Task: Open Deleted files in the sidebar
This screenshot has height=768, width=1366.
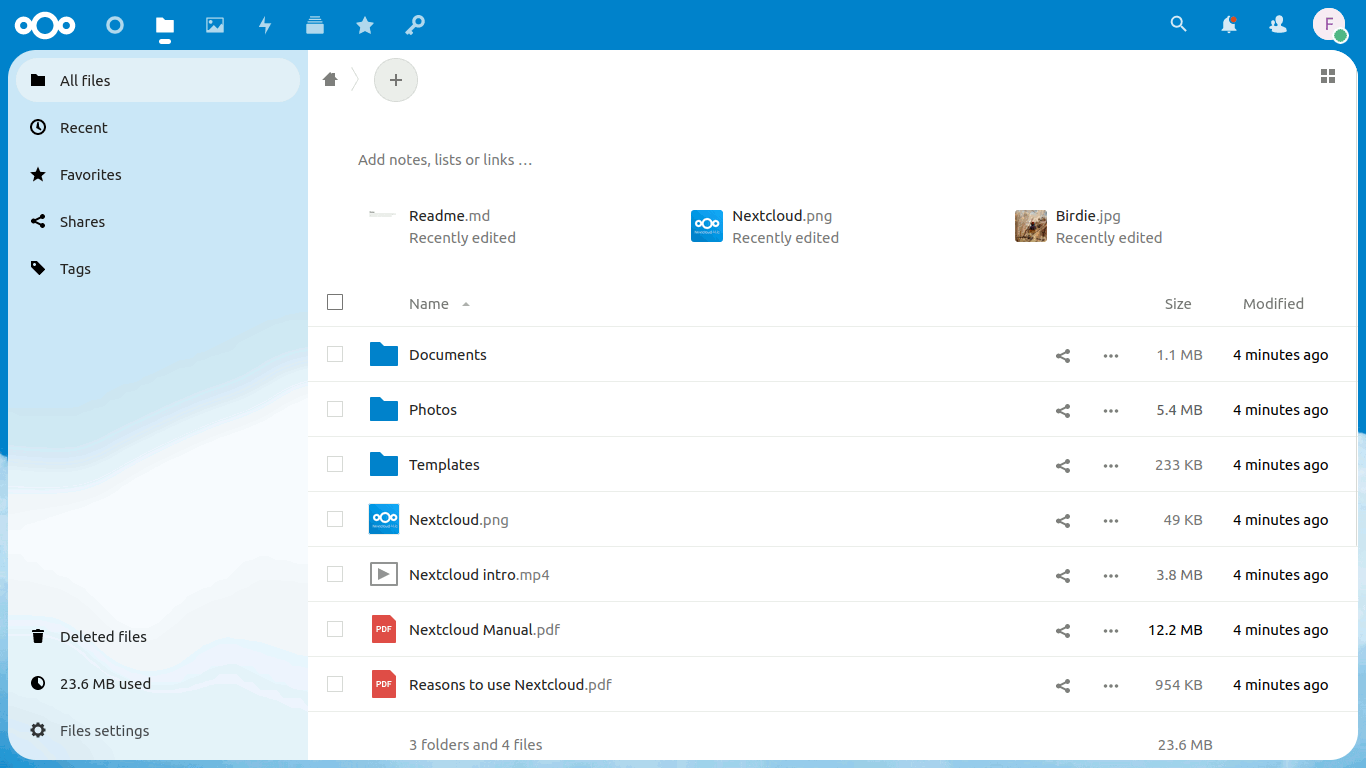Action: tap(103, 637)
